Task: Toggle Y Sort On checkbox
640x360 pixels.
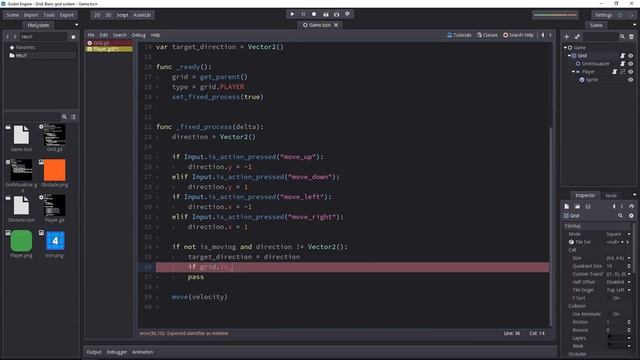Action: (x=616, y=298)
